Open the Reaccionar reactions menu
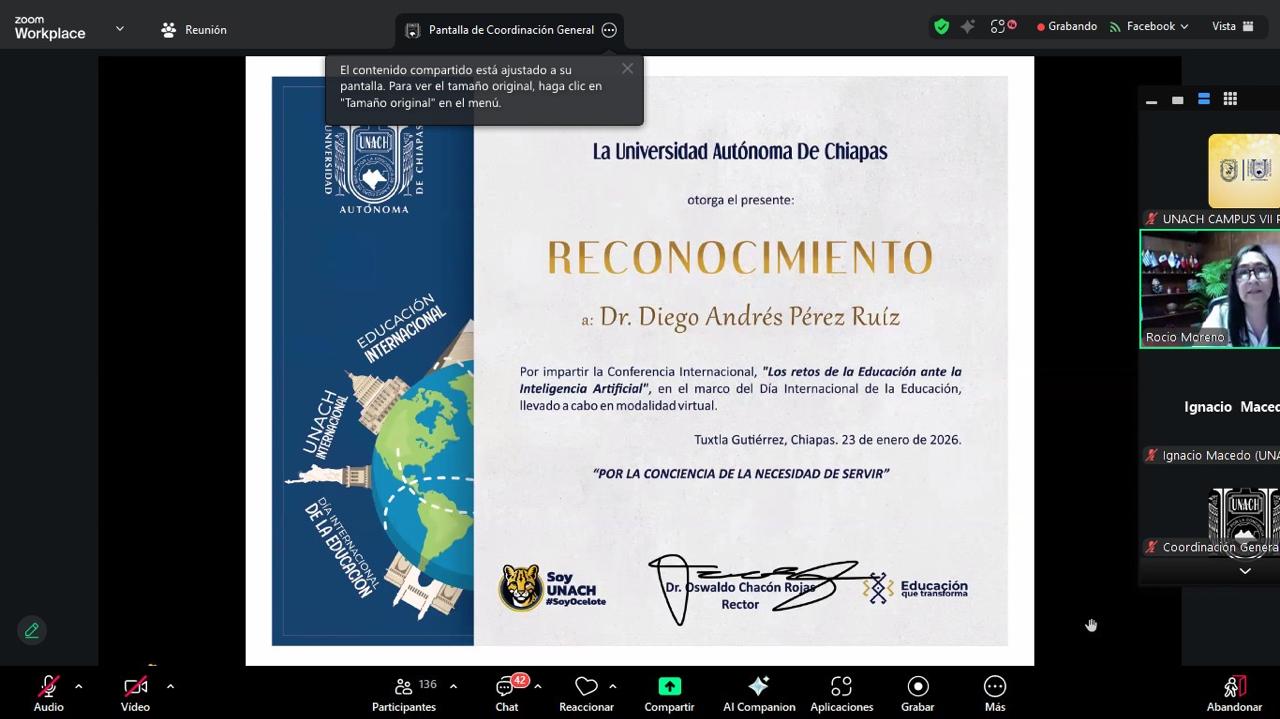Image resolution: width=1280 pixels, height=719 pixels. (x=586, y=688)
